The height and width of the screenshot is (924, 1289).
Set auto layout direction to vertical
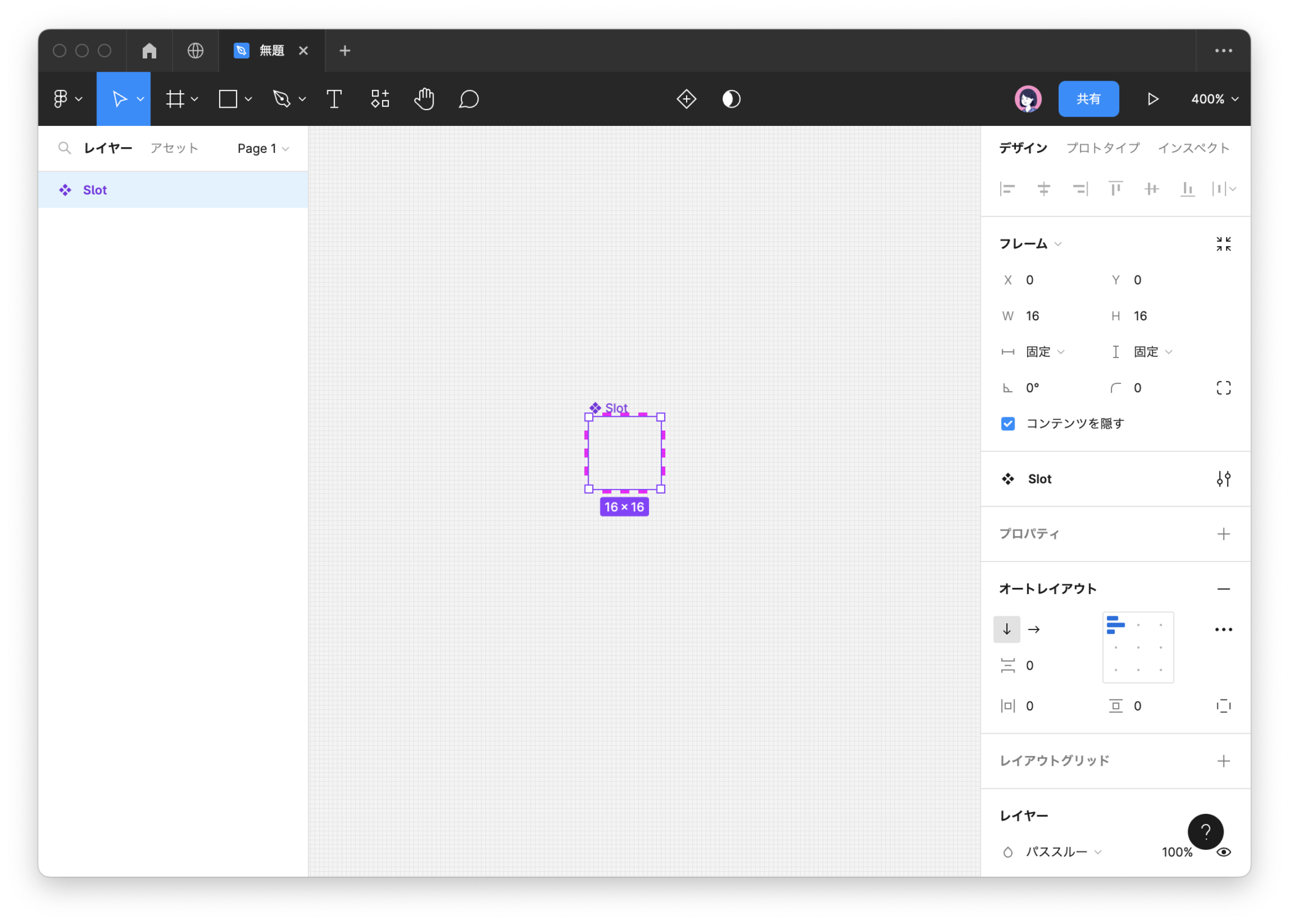coord(1007,629)
